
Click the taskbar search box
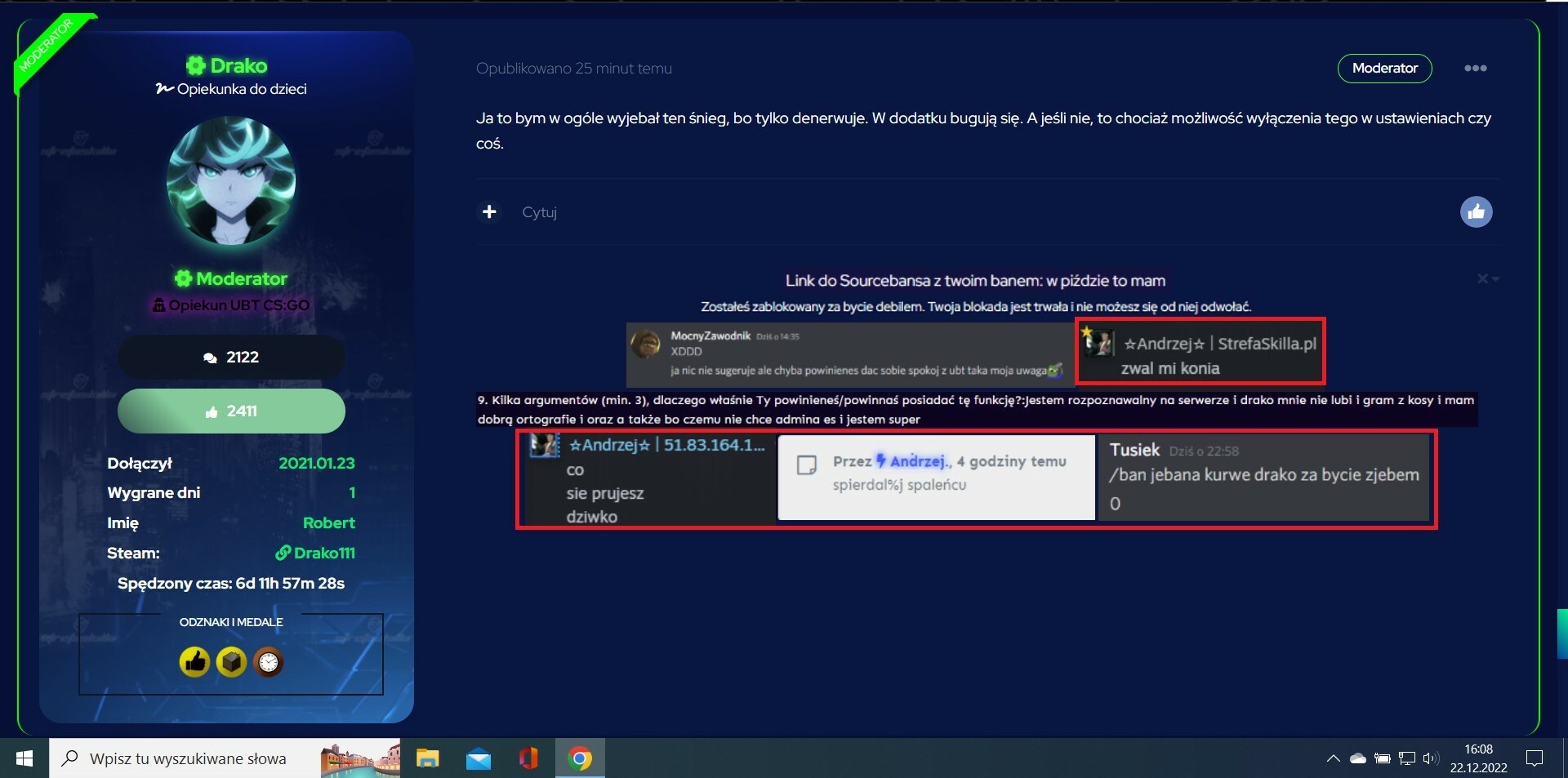[225, 758]
